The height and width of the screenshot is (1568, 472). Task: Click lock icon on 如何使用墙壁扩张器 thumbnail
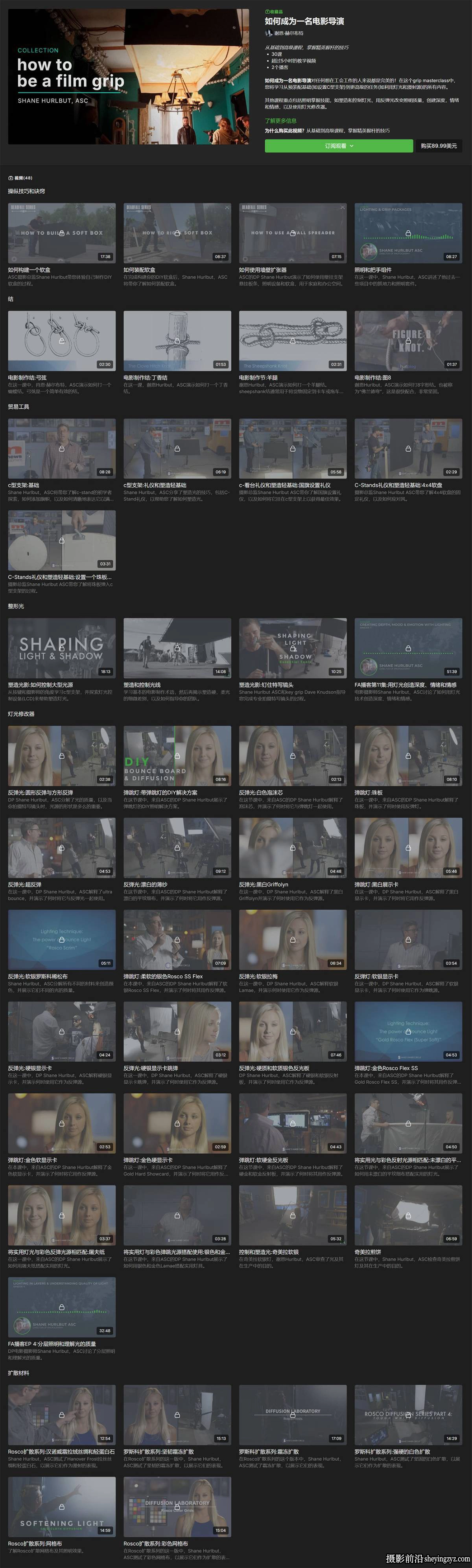click(x=293, y=234)
